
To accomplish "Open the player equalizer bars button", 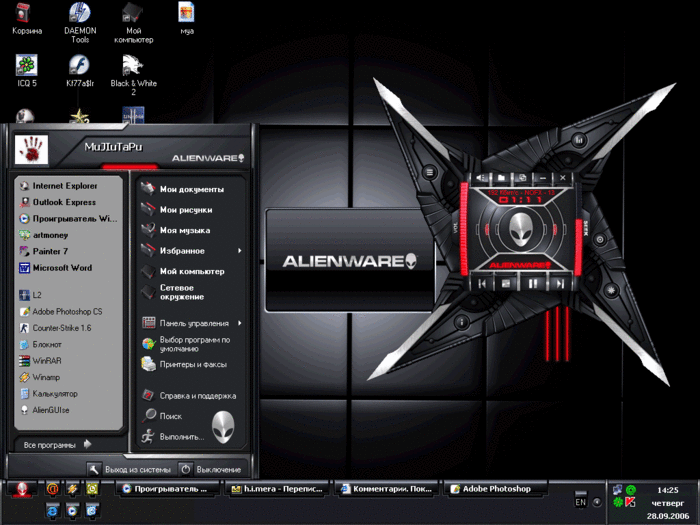I will (579, 140).
